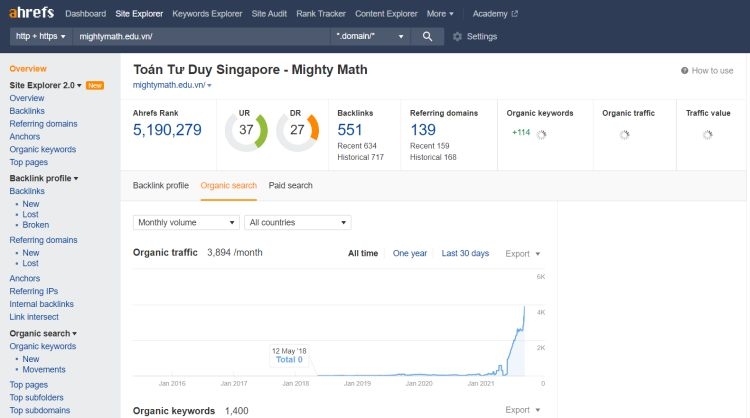
Task: Click the 551 backlinks count
Action: click(x=350, y=130)
